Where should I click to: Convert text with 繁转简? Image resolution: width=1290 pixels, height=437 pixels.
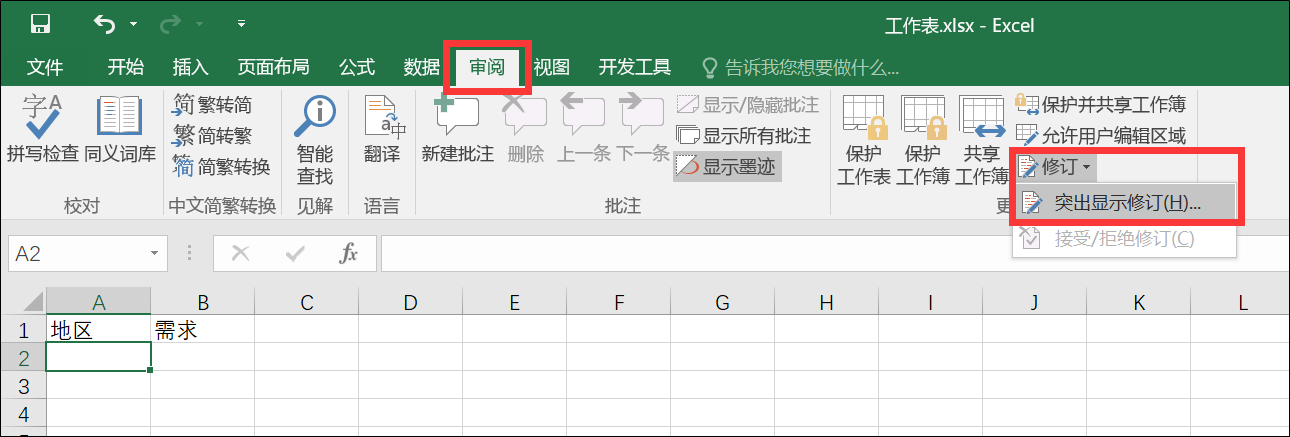[213, 105]
